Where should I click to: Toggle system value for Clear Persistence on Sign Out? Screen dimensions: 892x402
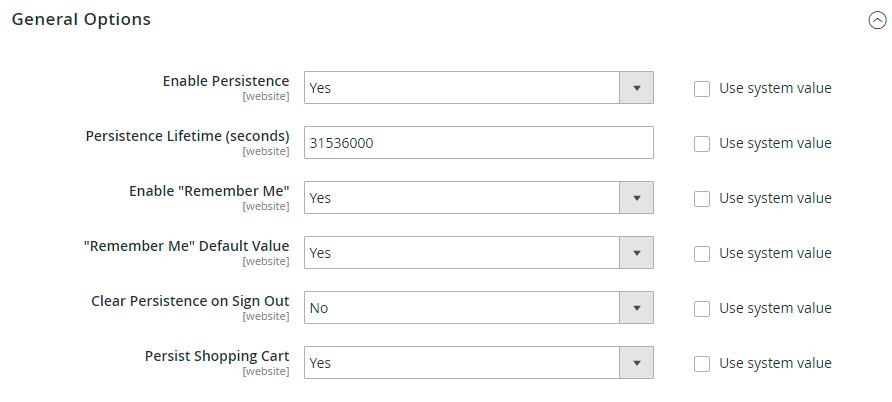[x=702, y=308]
